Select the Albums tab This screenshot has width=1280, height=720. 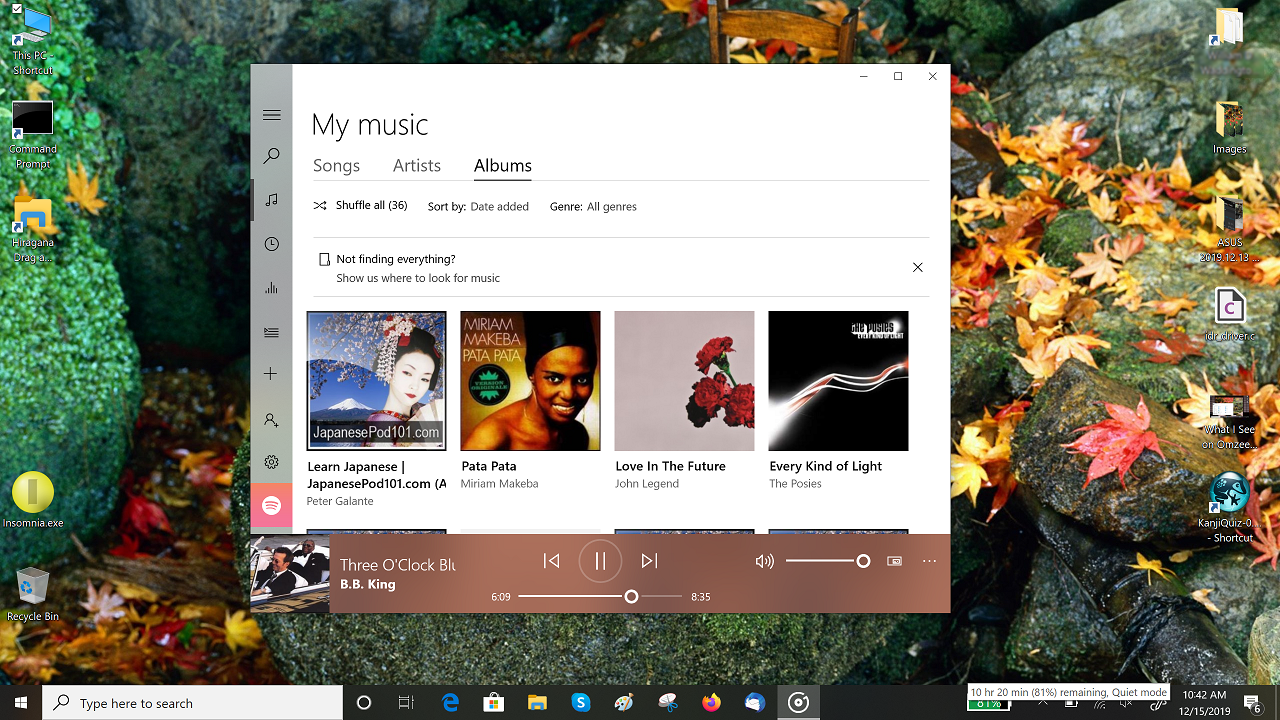pyautogui.click(x=503, y=166)
